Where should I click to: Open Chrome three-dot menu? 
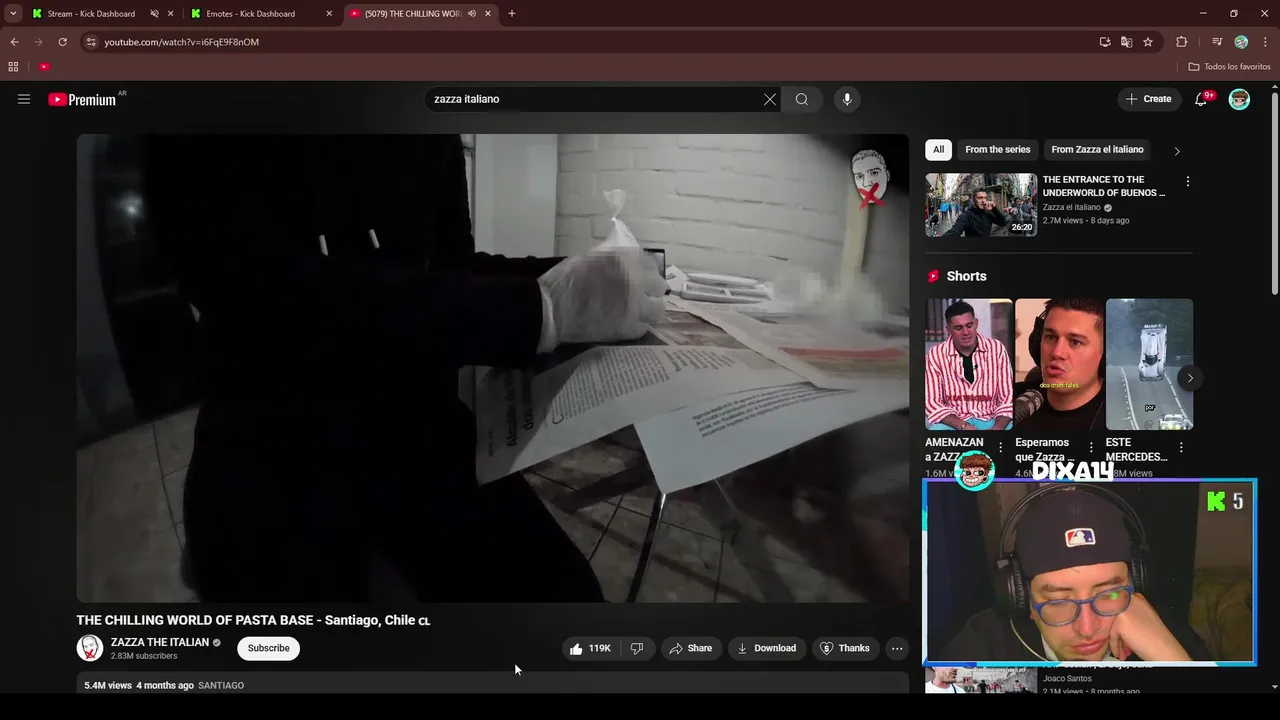1265,42
